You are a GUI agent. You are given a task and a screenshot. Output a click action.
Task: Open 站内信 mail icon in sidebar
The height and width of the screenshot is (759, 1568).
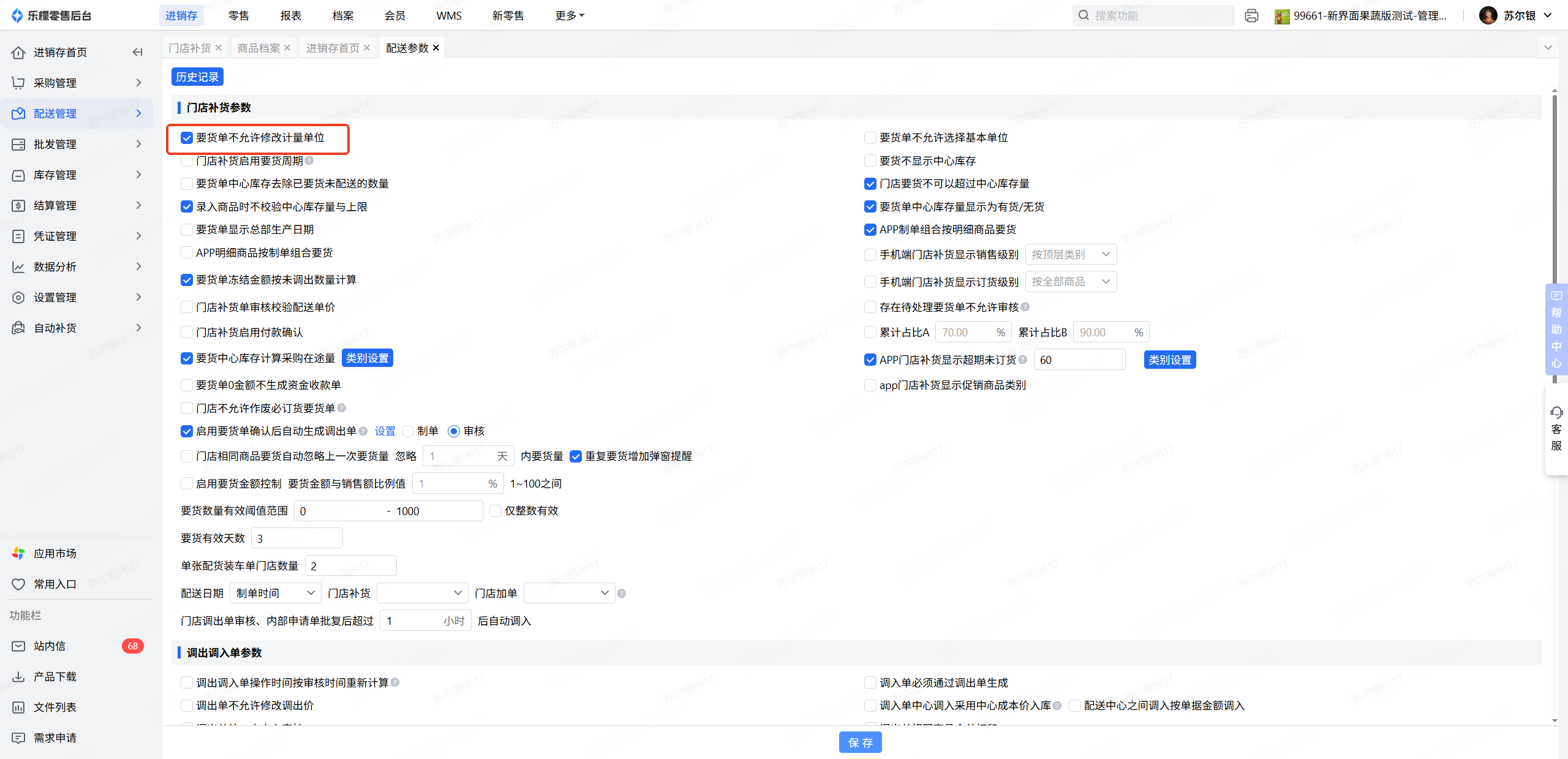pos(18,646)
